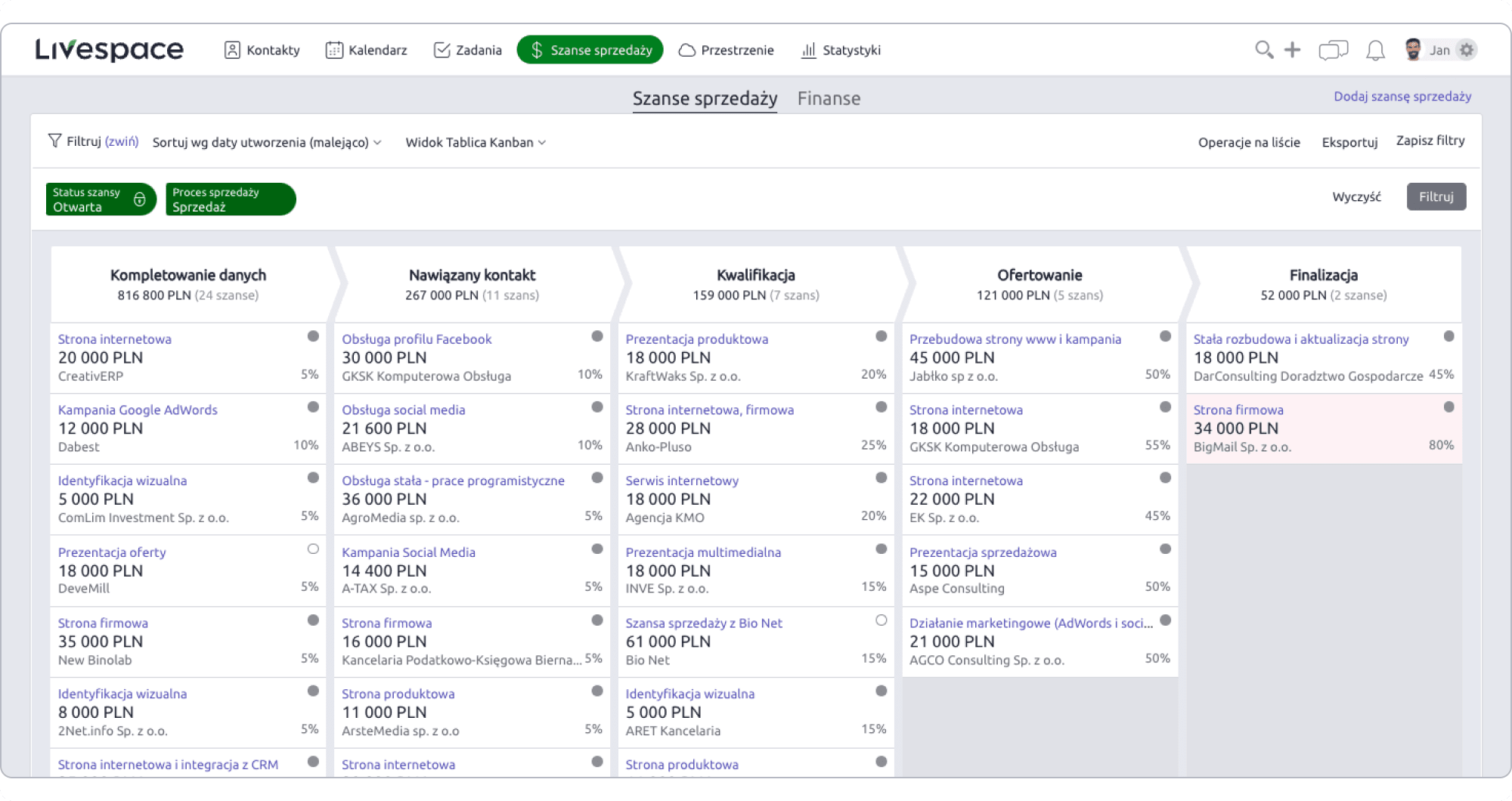The image size is (1512, 801).
Task: Click status dot on AGCO Consulting card
Action: coord(1166,620)
